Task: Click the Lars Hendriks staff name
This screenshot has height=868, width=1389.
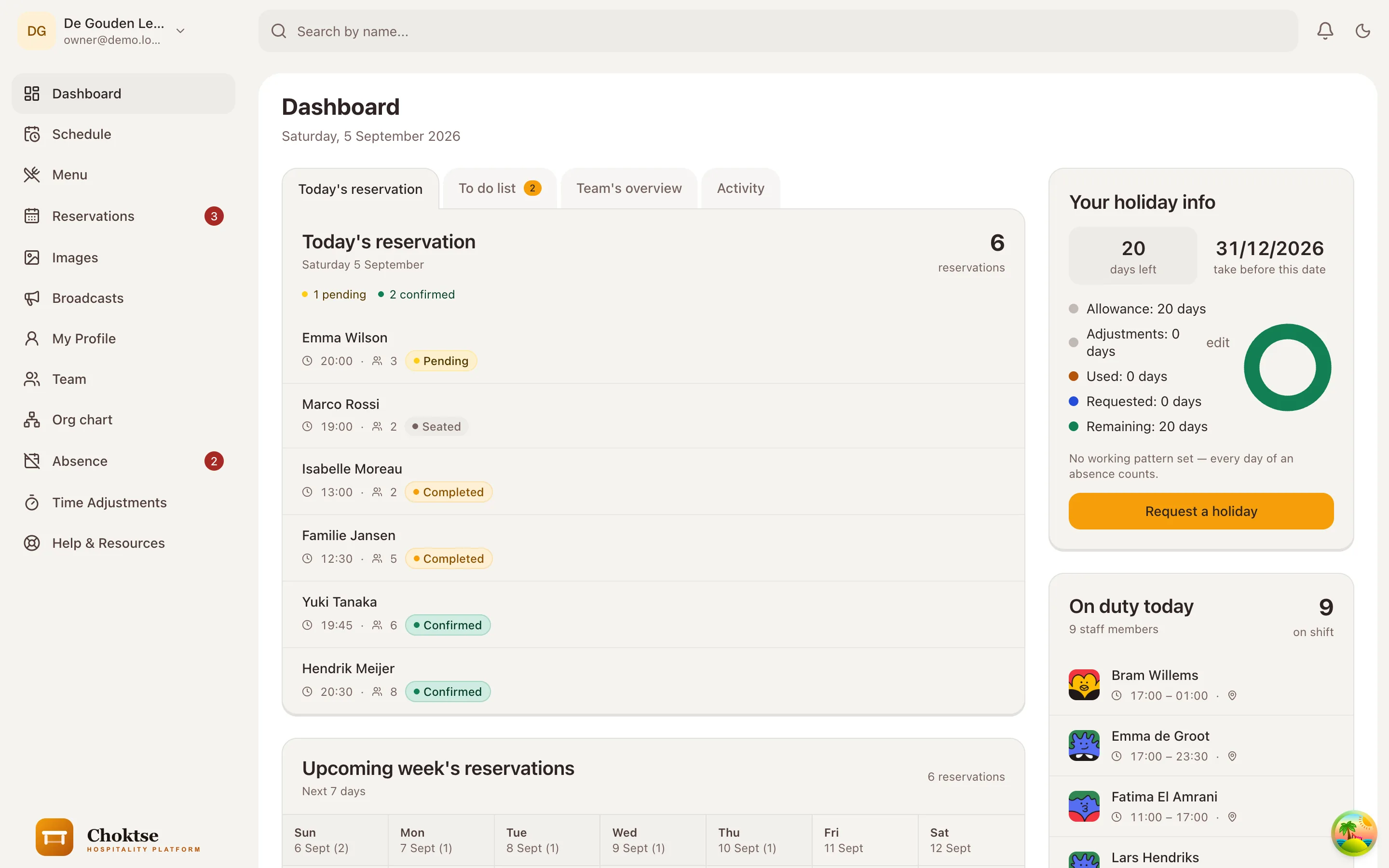Action: coord(1155,857)
